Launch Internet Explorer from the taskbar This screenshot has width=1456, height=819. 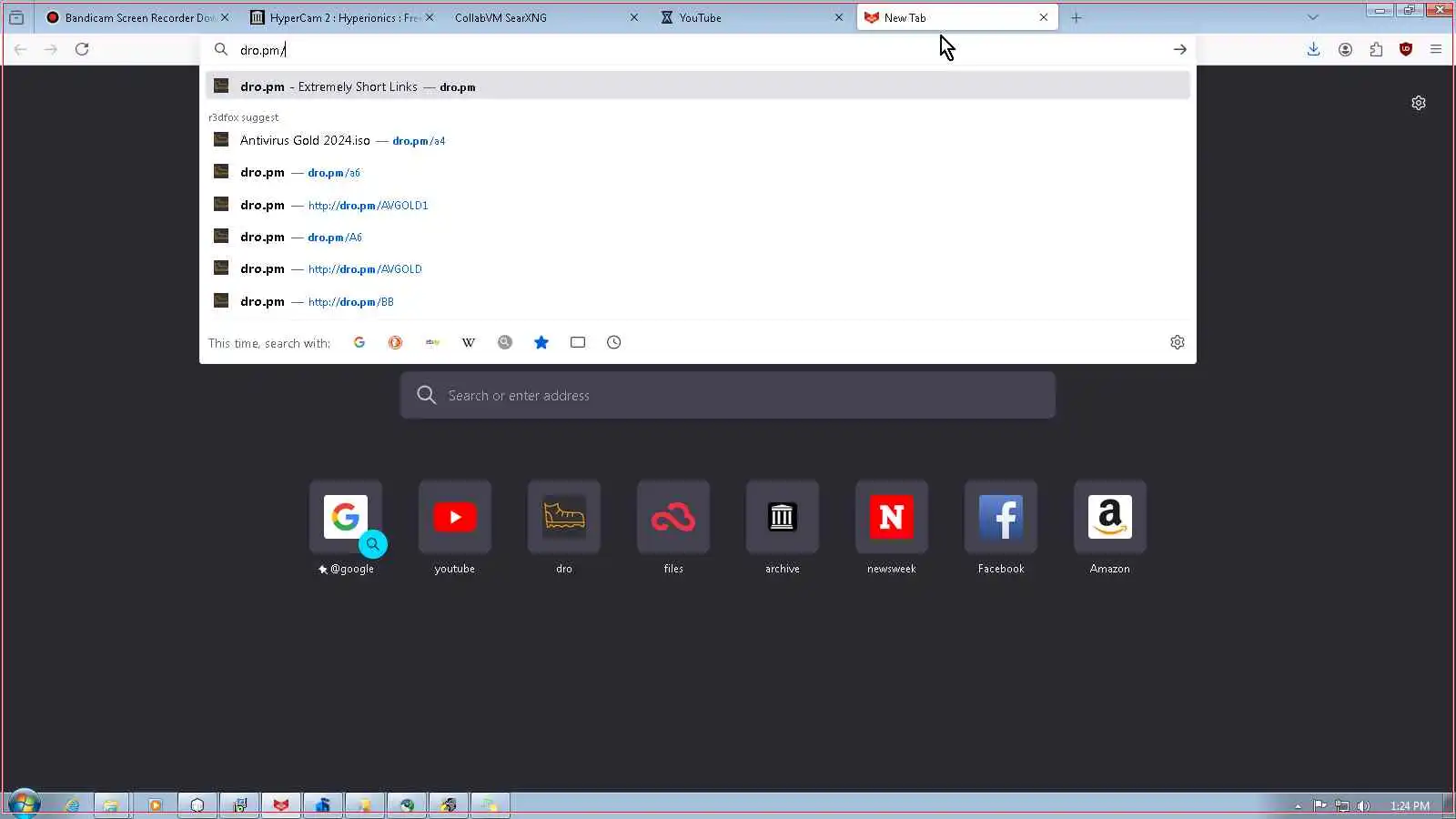tap(70, 805)
